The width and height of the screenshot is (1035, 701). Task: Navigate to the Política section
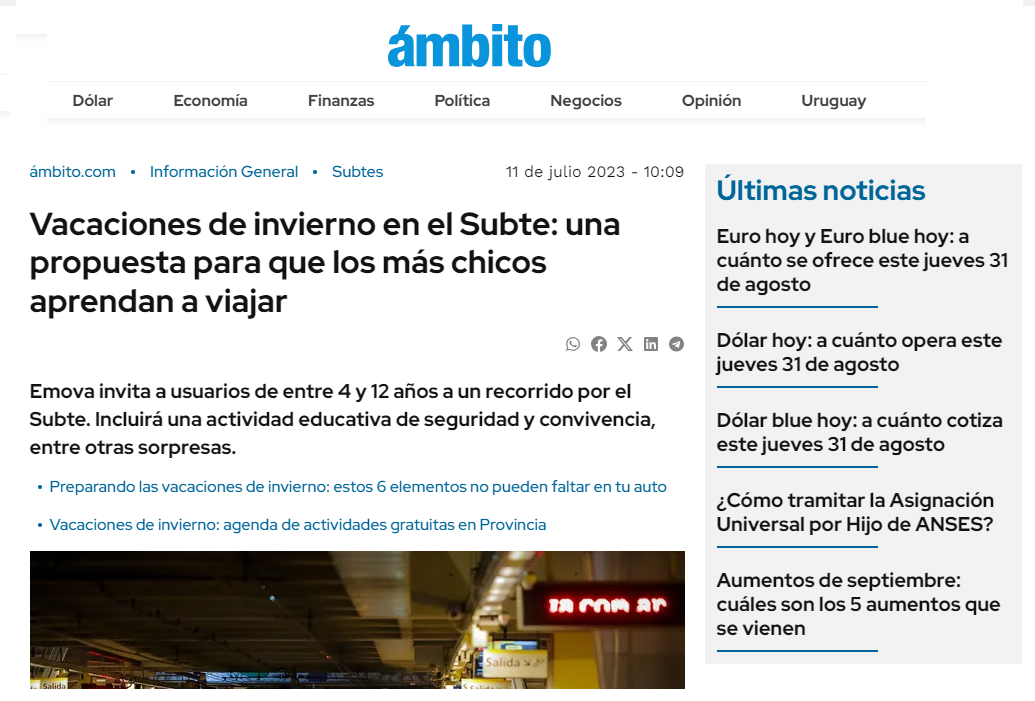click(x=462, y=101)
